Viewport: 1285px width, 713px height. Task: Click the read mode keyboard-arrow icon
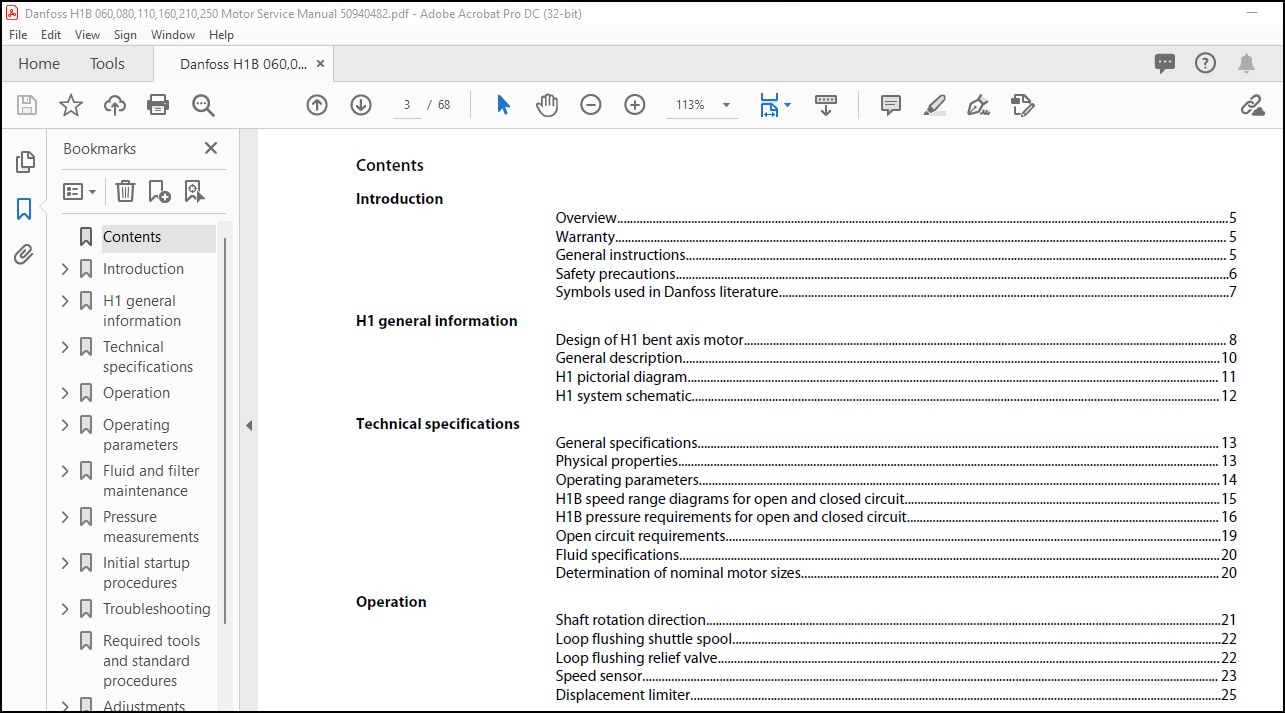pyautogui.click(x=826, y=105)
